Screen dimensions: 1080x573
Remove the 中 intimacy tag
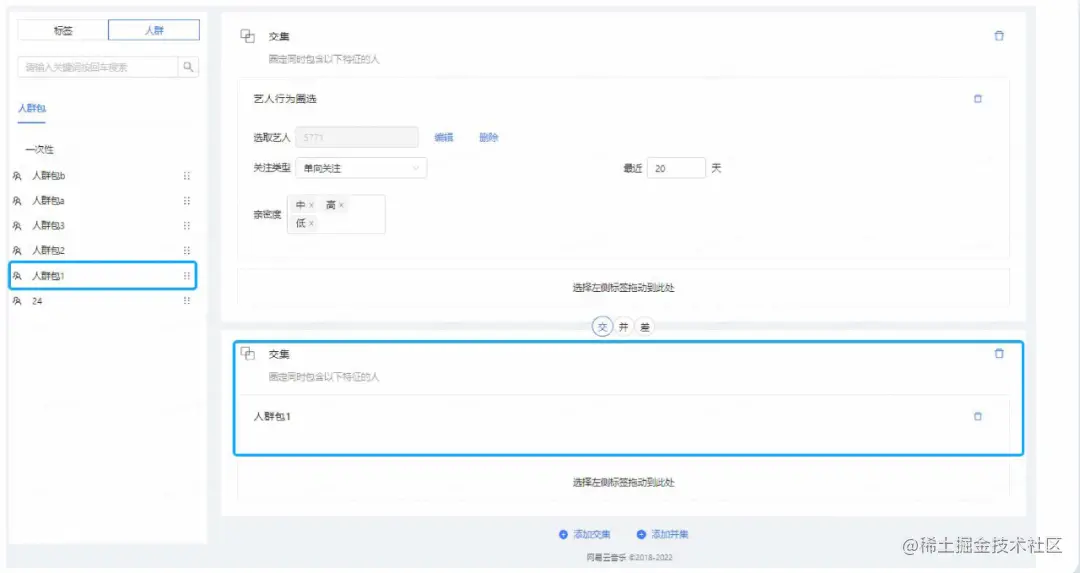point(311,205)
